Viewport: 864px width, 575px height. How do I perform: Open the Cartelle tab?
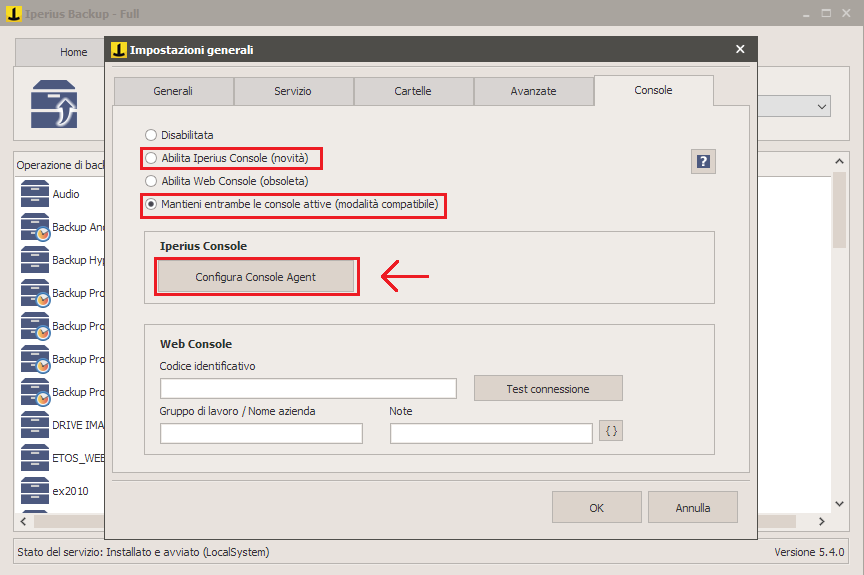413,91
